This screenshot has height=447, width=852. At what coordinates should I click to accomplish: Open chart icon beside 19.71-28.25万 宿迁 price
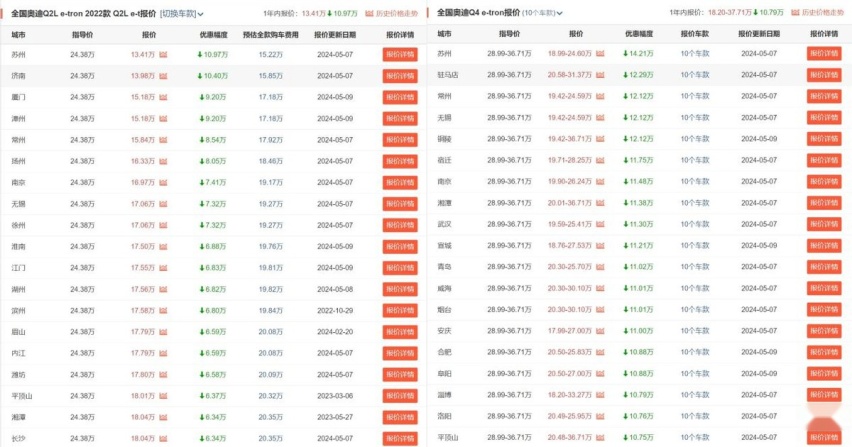click(600, 160)
